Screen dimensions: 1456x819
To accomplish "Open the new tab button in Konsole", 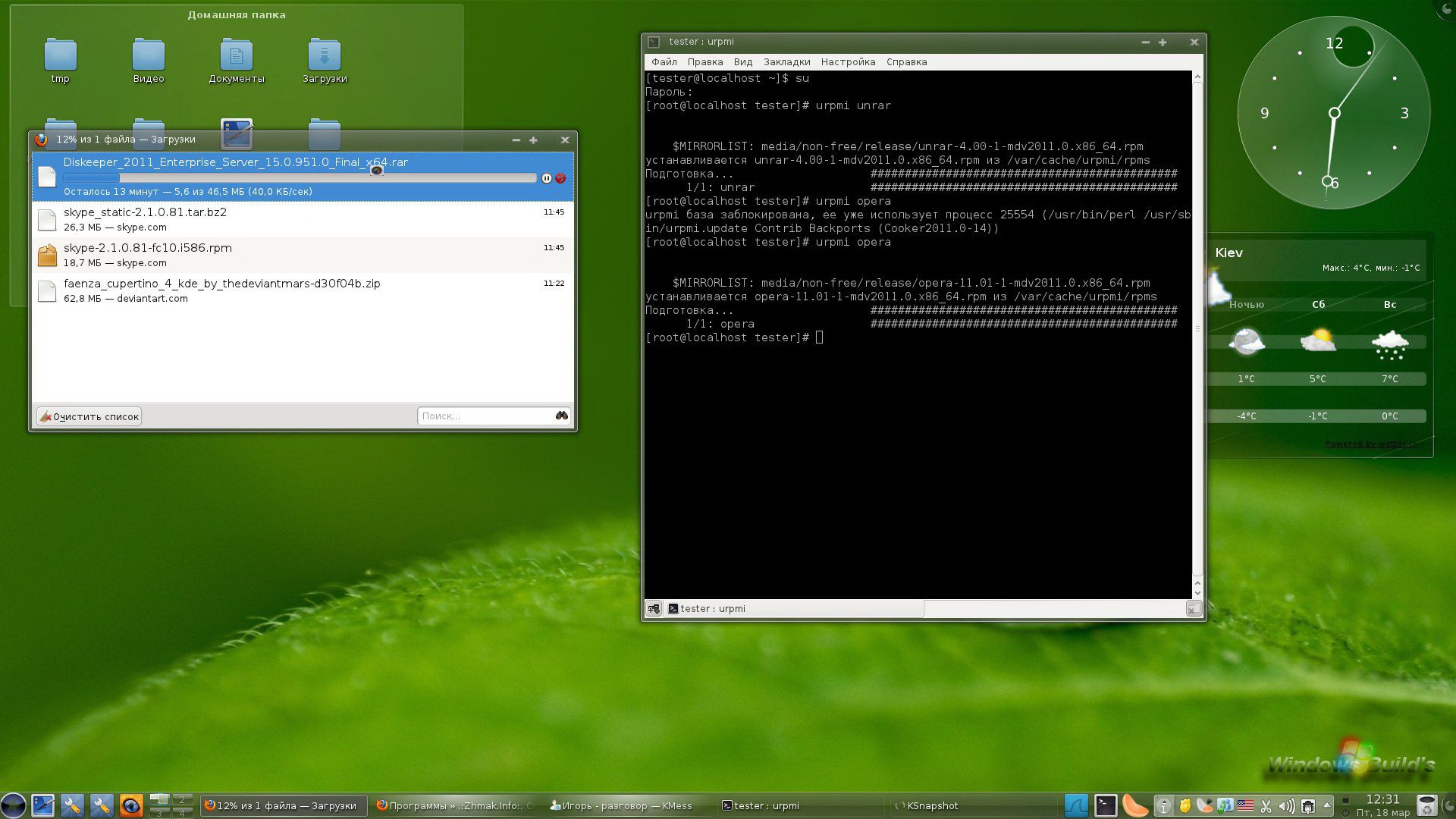I will (x=653, y=608).
